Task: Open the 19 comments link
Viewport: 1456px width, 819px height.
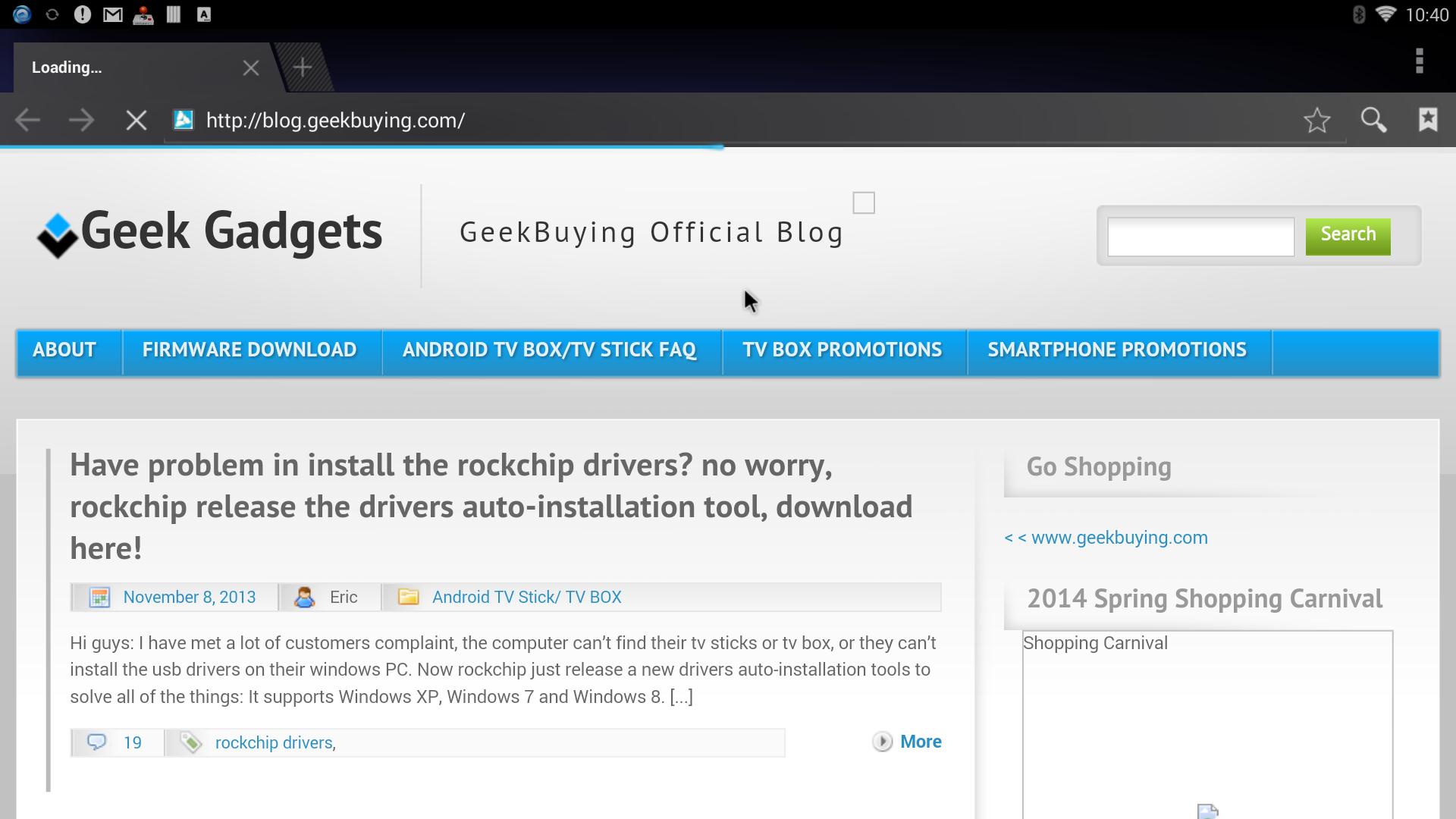Action: coord(133,743)
